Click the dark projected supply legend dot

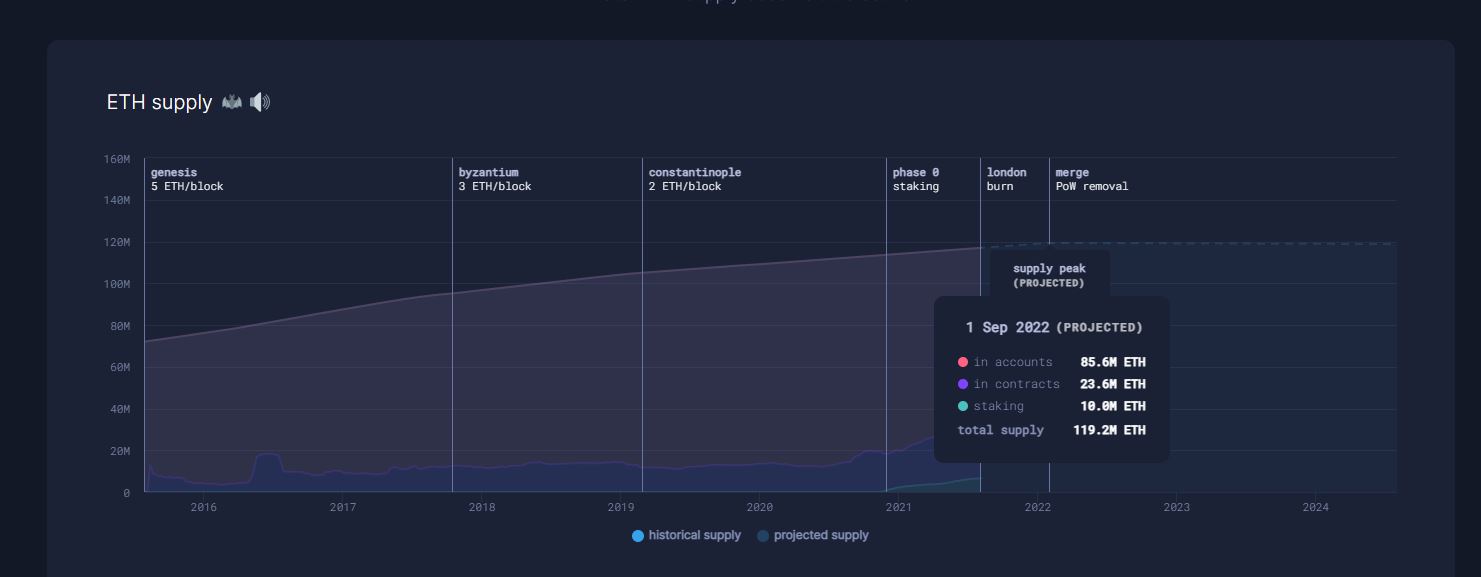tap(763, 536)
